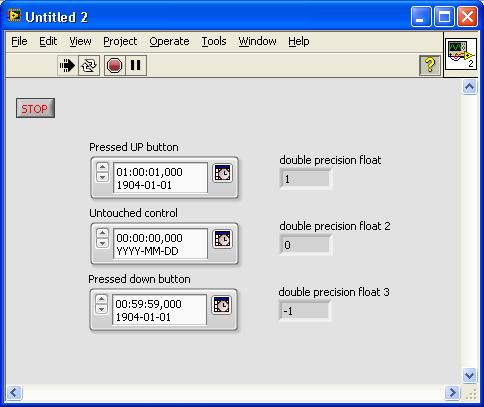Viewport: 484px width, 407px height.
Task: Click the Untouched control time field
Action: 160,244
